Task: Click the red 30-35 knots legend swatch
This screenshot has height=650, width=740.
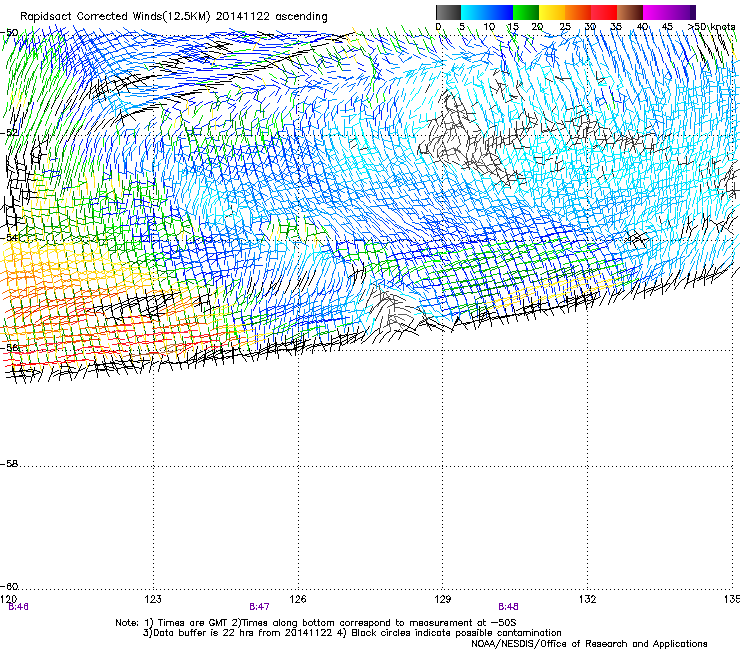Action: [604, 12]
